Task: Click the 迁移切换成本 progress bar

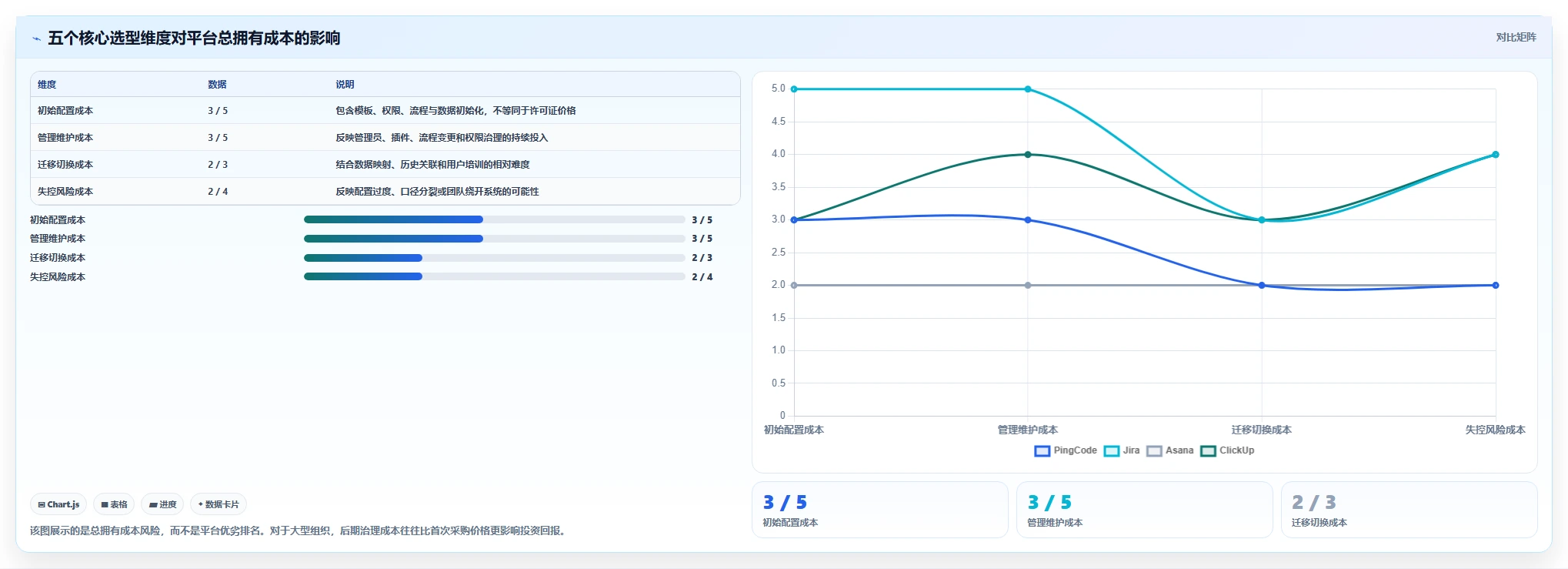Action: point(494,258)
